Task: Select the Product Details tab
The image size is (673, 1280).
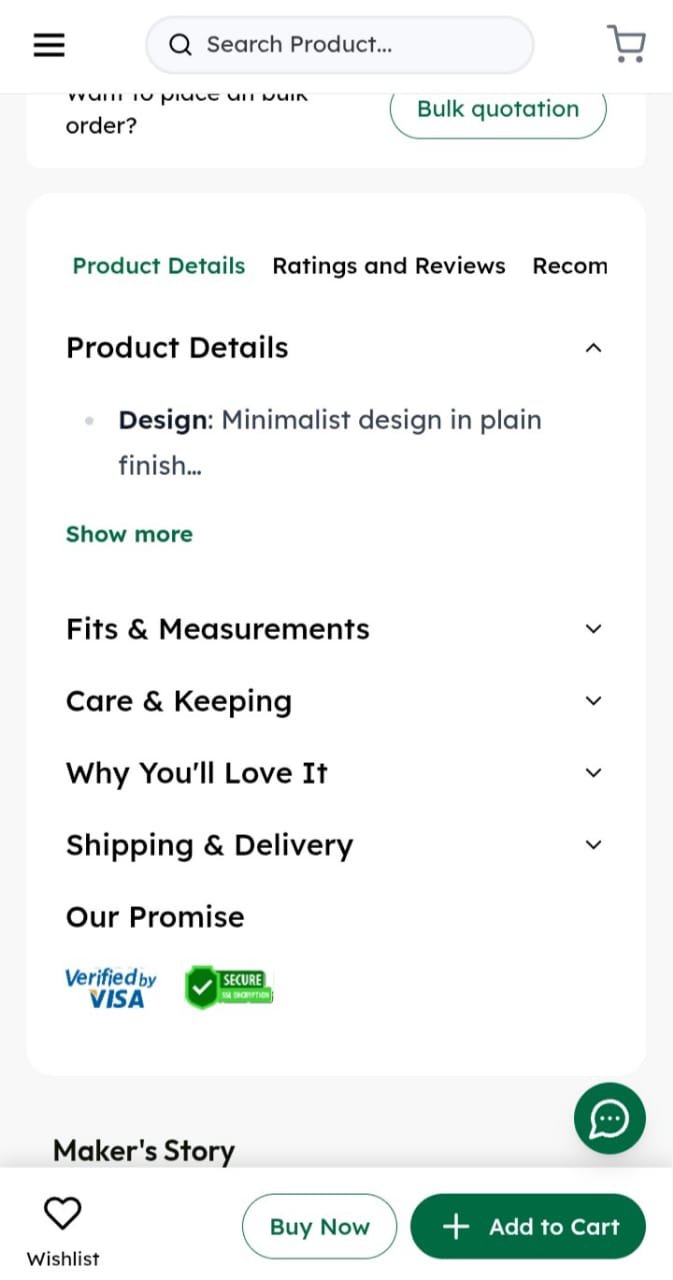Action: (159, 266)
